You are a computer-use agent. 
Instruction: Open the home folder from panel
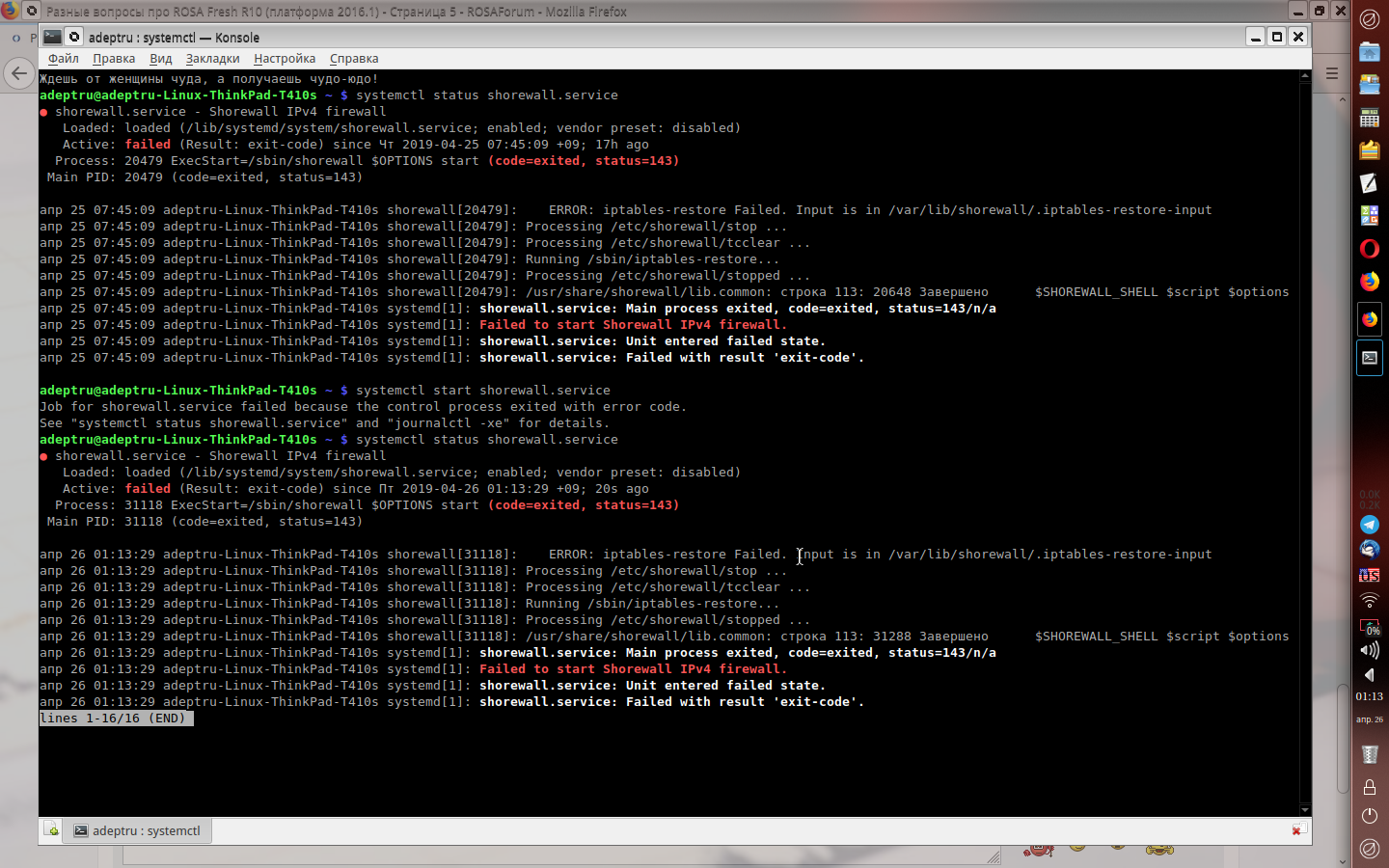[1370, 51]
